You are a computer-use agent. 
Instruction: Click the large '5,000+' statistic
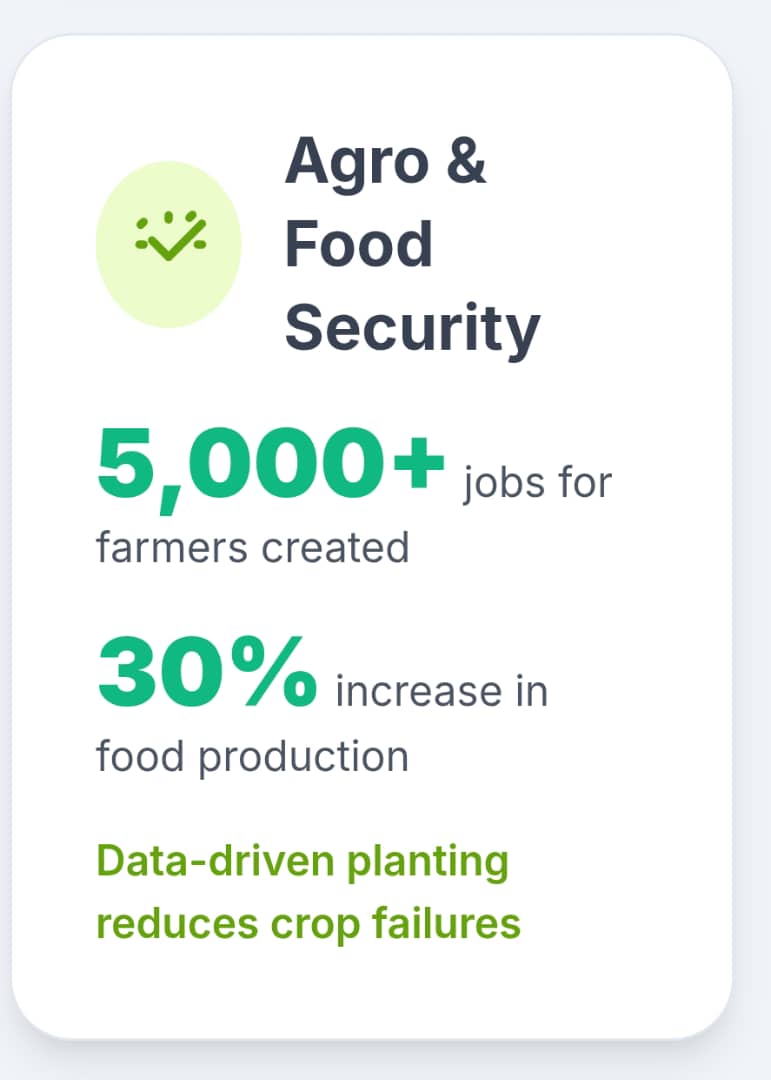[271, 469]
